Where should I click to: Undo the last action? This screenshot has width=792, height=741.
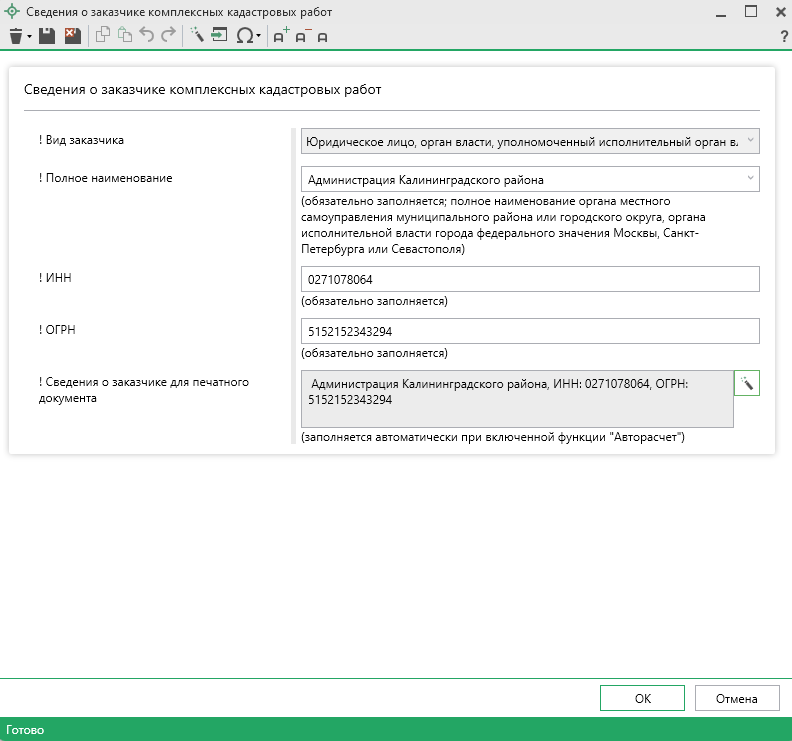point(146,36)
